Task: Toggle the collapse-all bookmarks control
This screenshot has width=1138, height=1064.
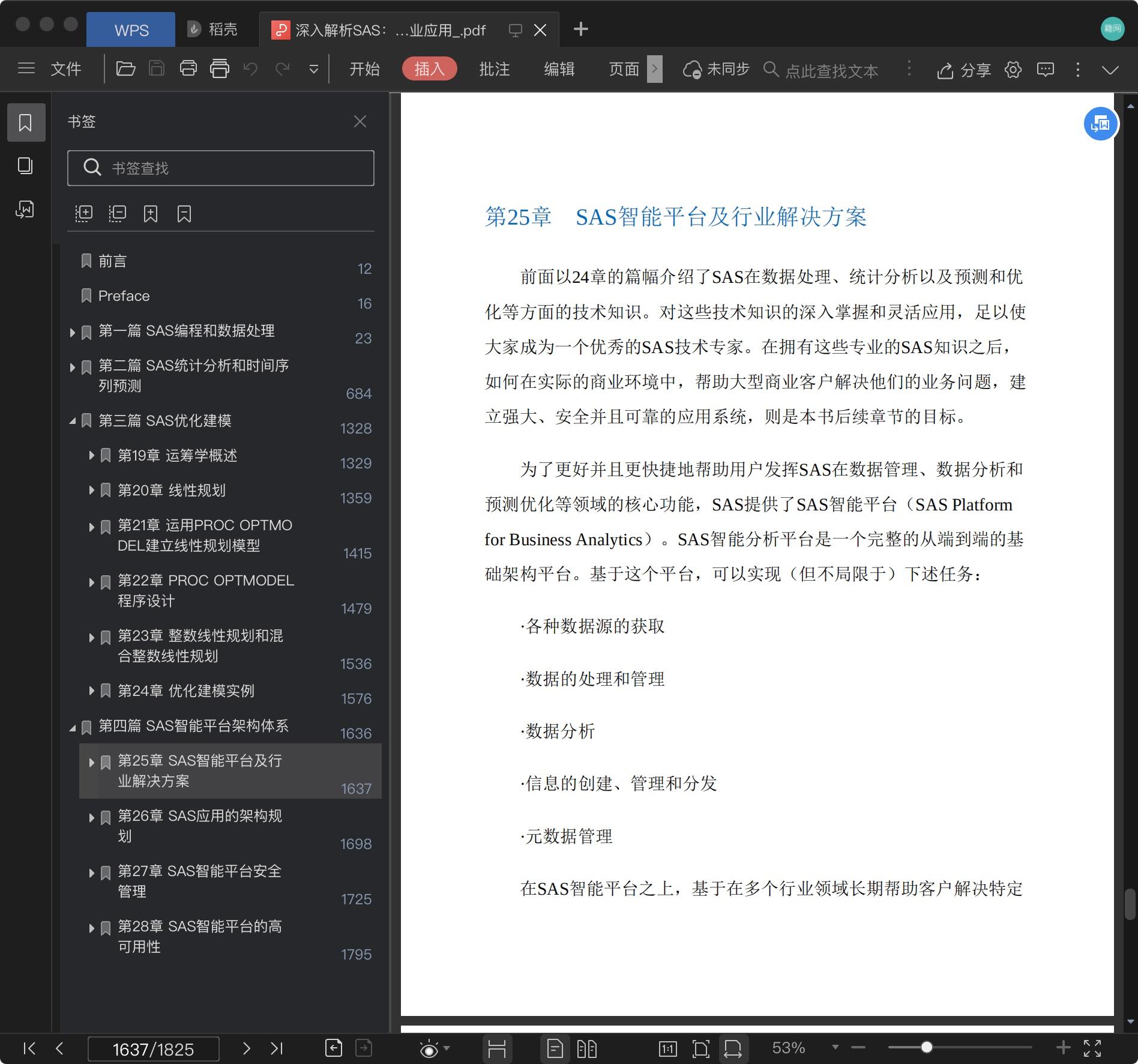Action: pos(118,213)
